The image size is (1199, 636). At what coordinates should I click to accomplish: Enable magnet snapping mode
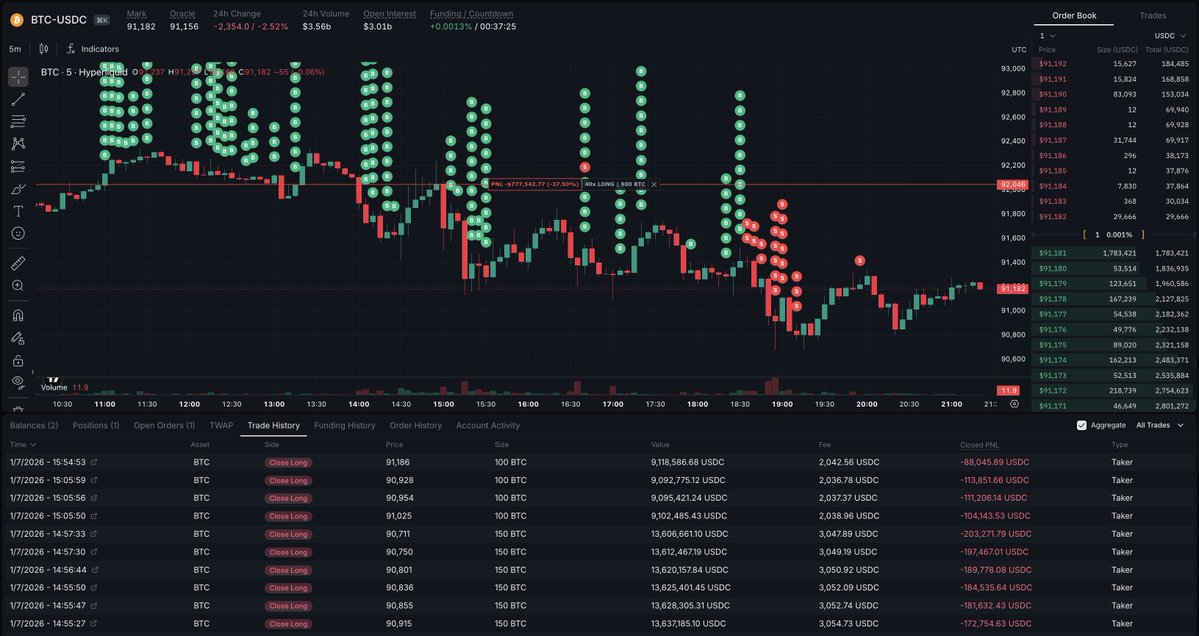[18, 315]
